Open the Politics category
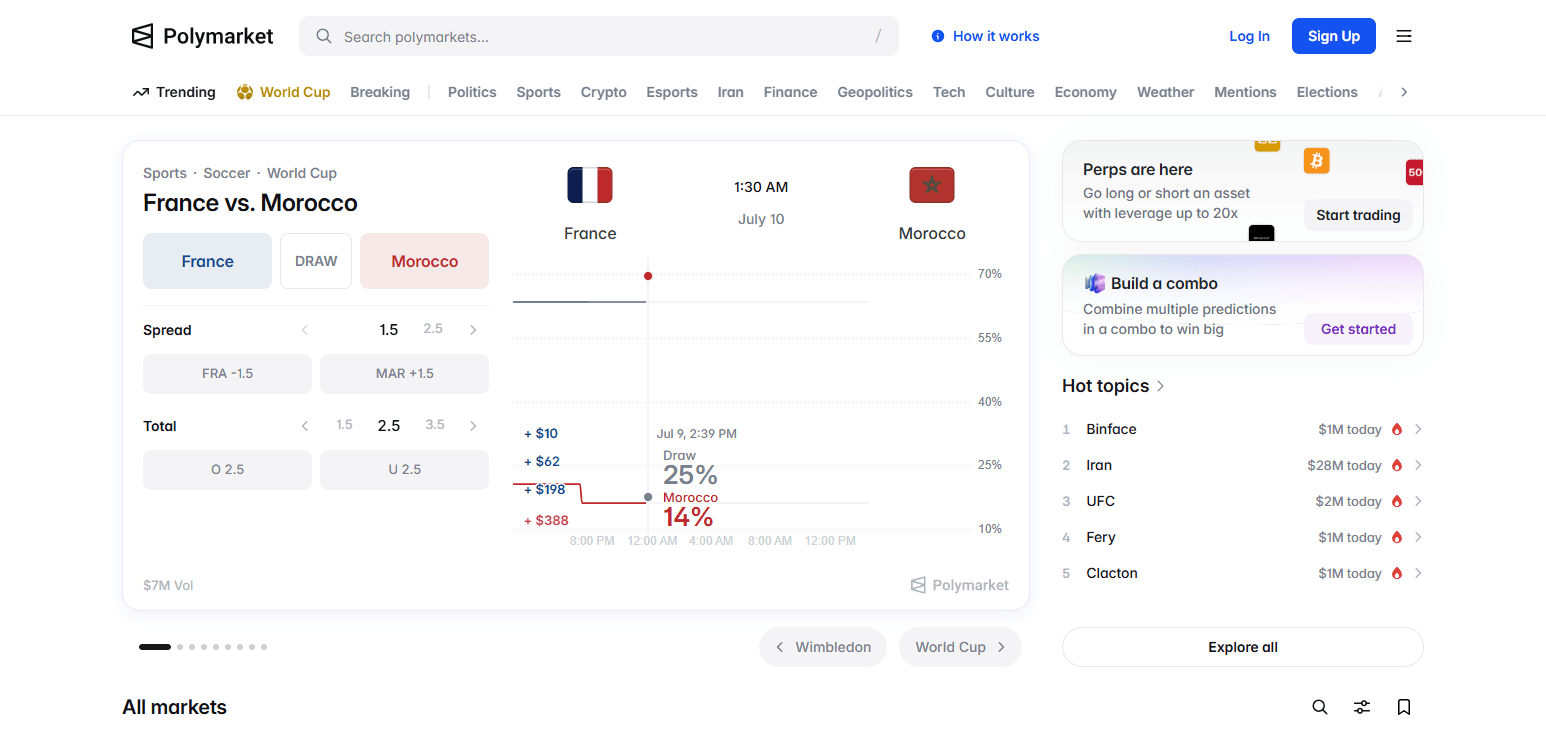Viewport: 1546px width, 732px height. point(472,92)
